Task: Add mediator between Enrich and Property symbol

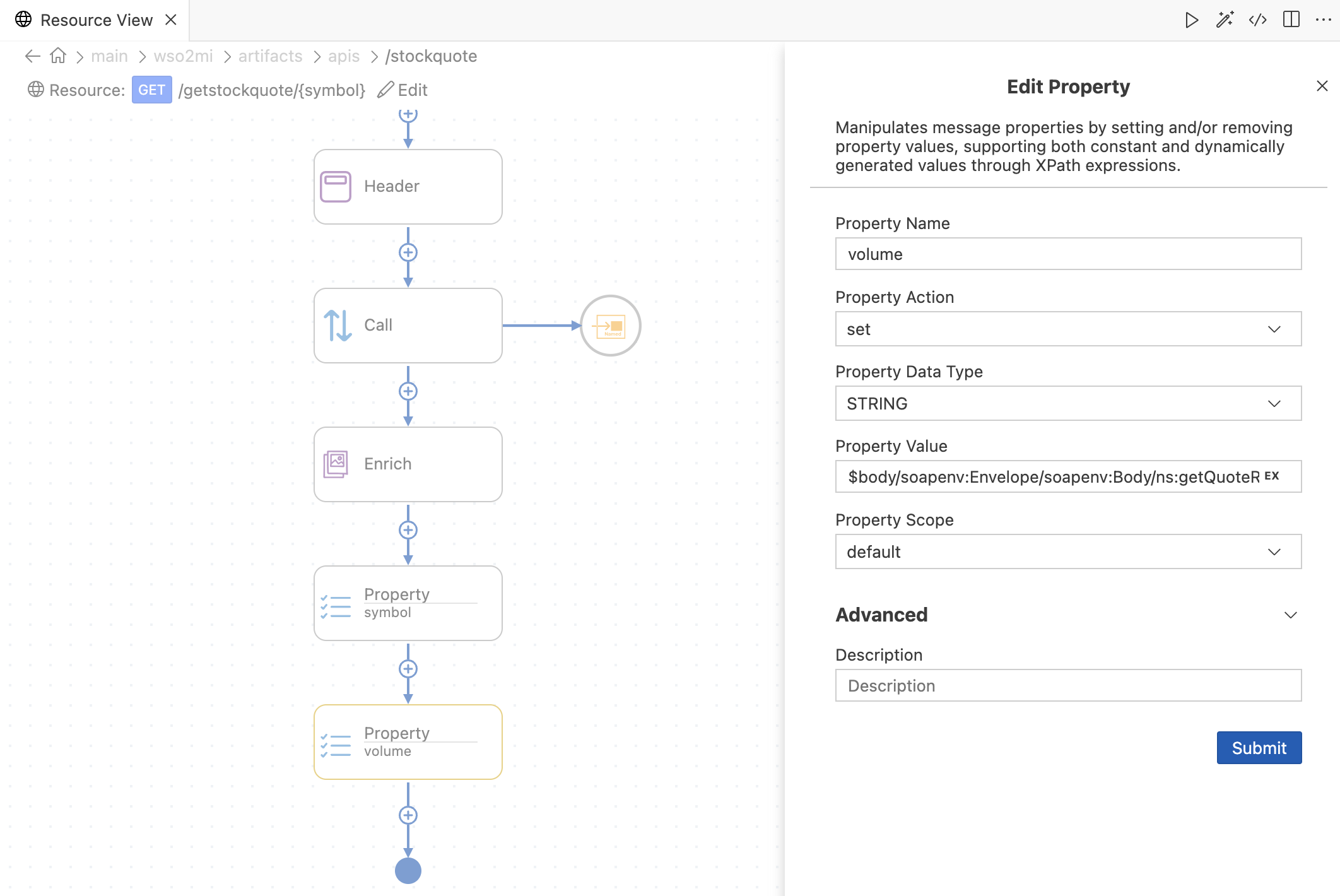Action: (x=408, y=530)
